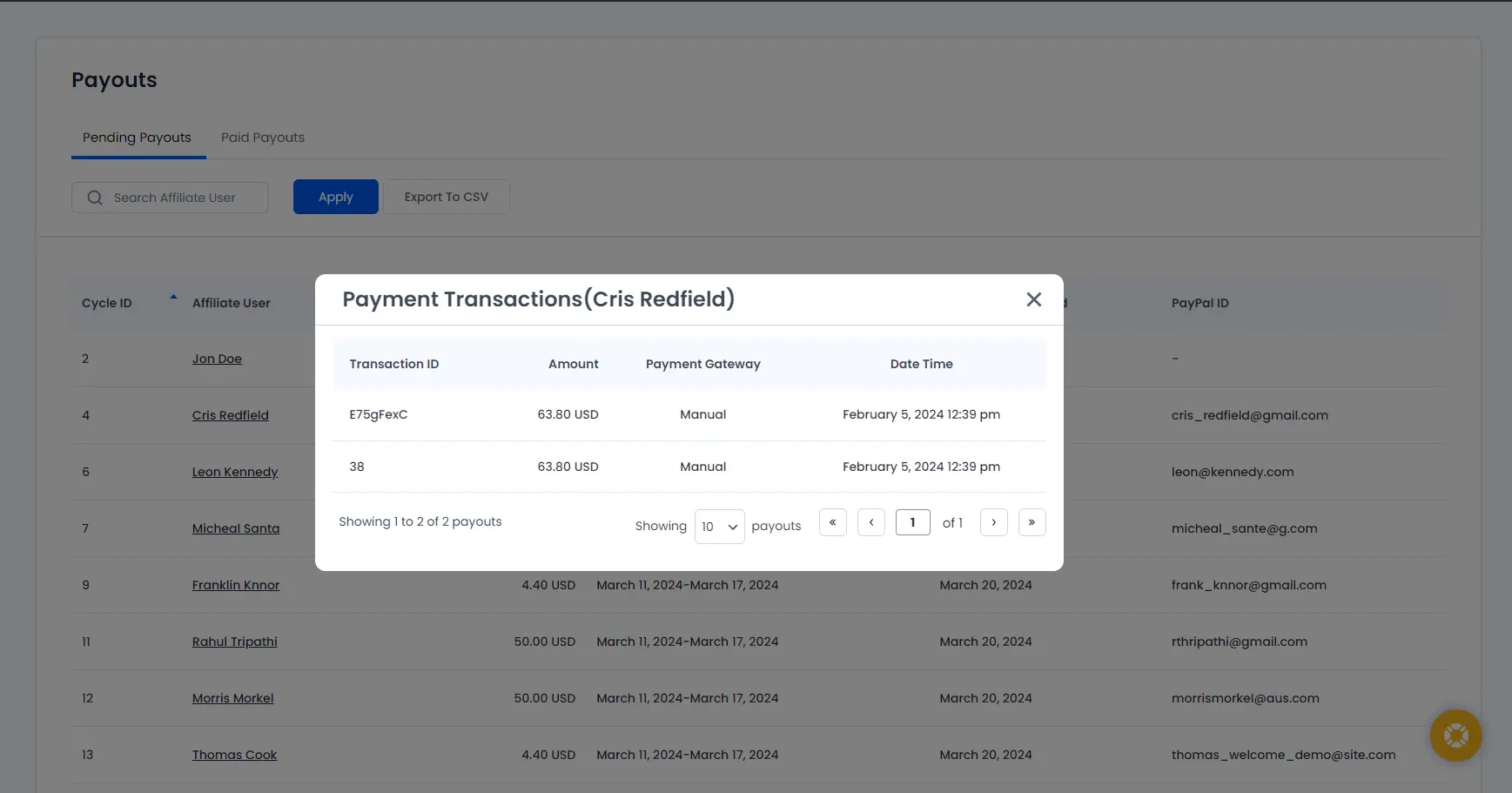Viewport: 1512px width, 793px height.
Task: Switch to Pending Payouts tab
Action: point(137,138)
